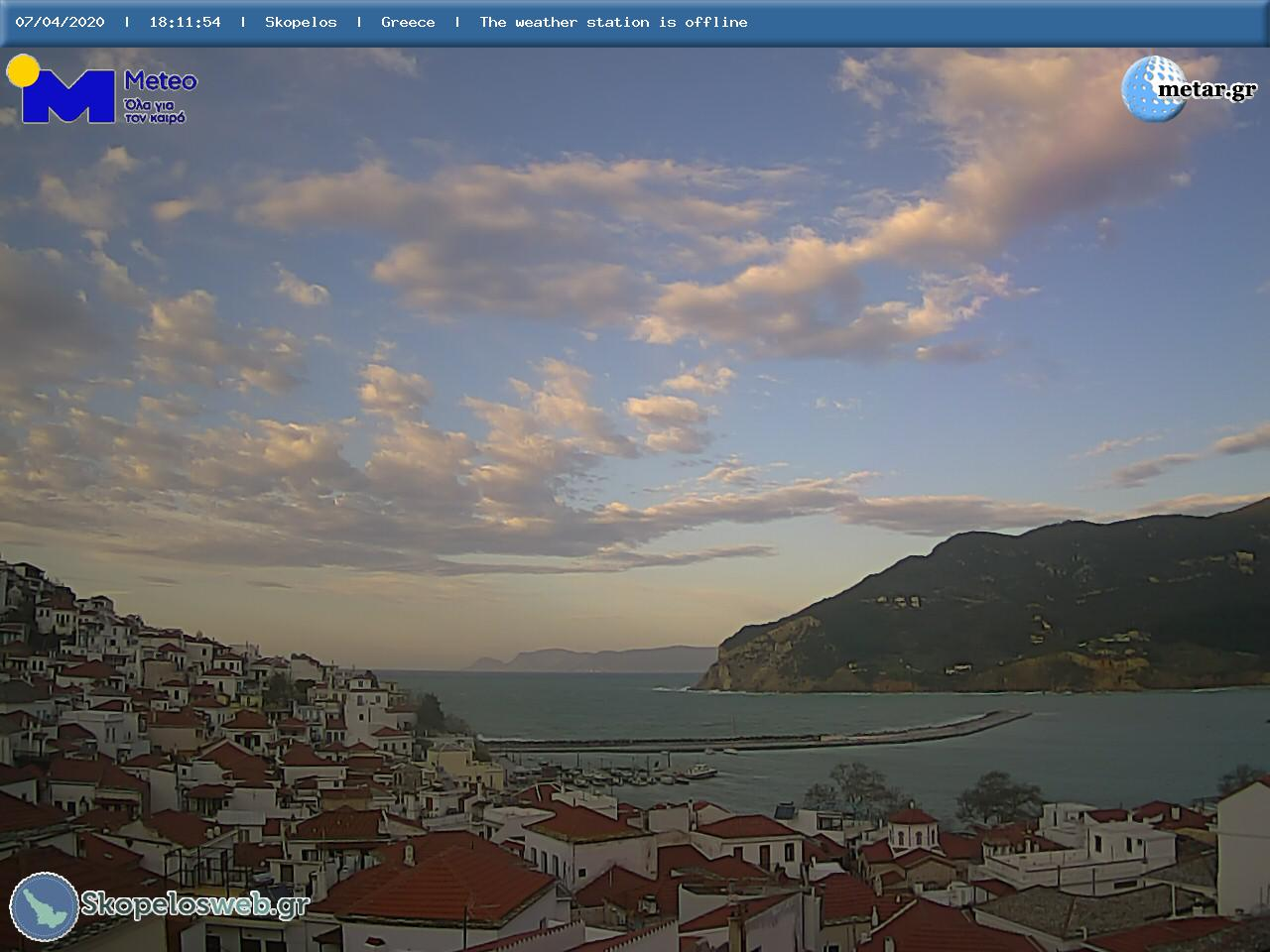The image size is (1270, 952).
Task: Click the Skopelos location label
Action: [301, 22]
